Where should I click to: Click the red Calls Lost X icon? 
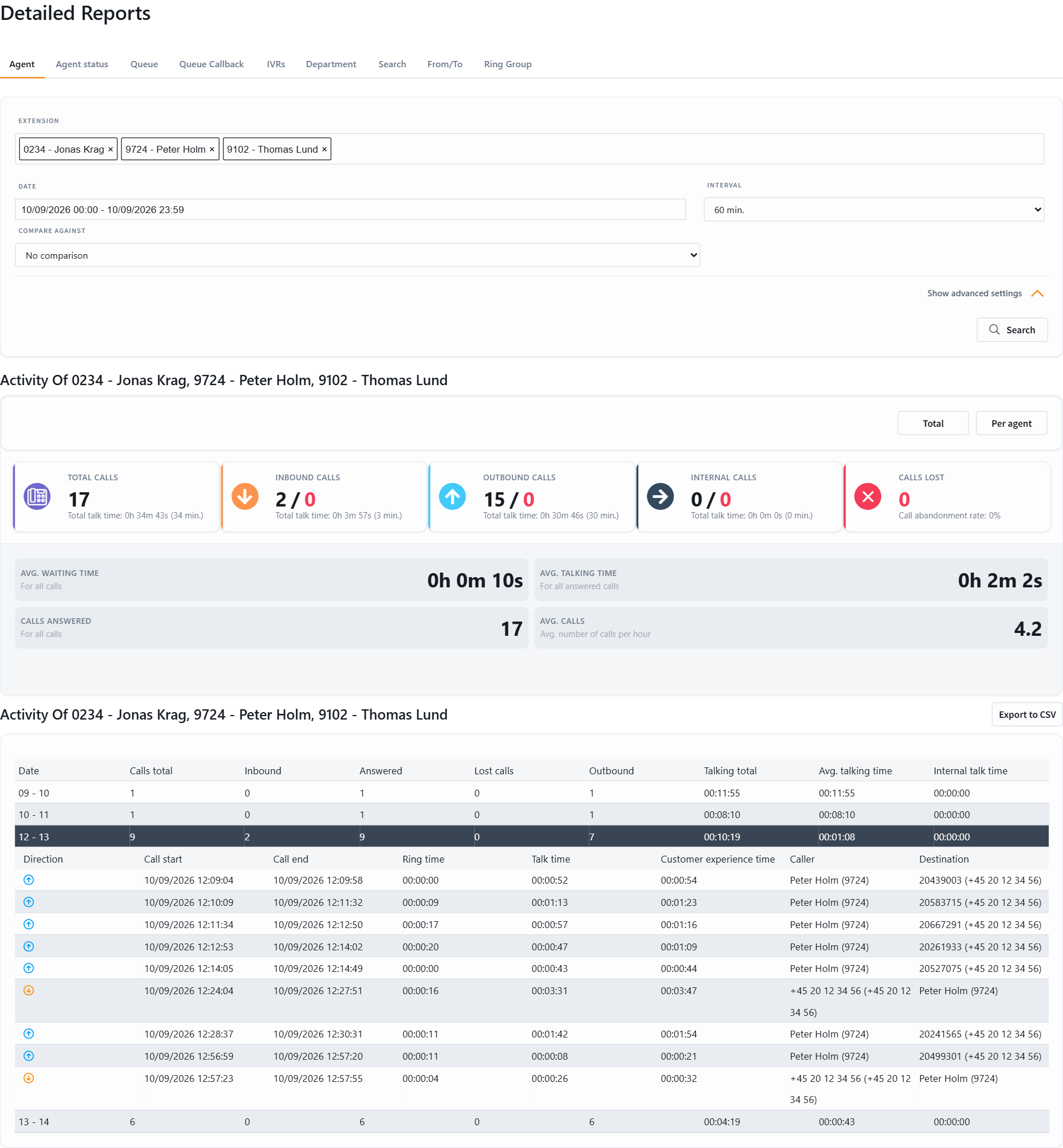tap(868, 497)
